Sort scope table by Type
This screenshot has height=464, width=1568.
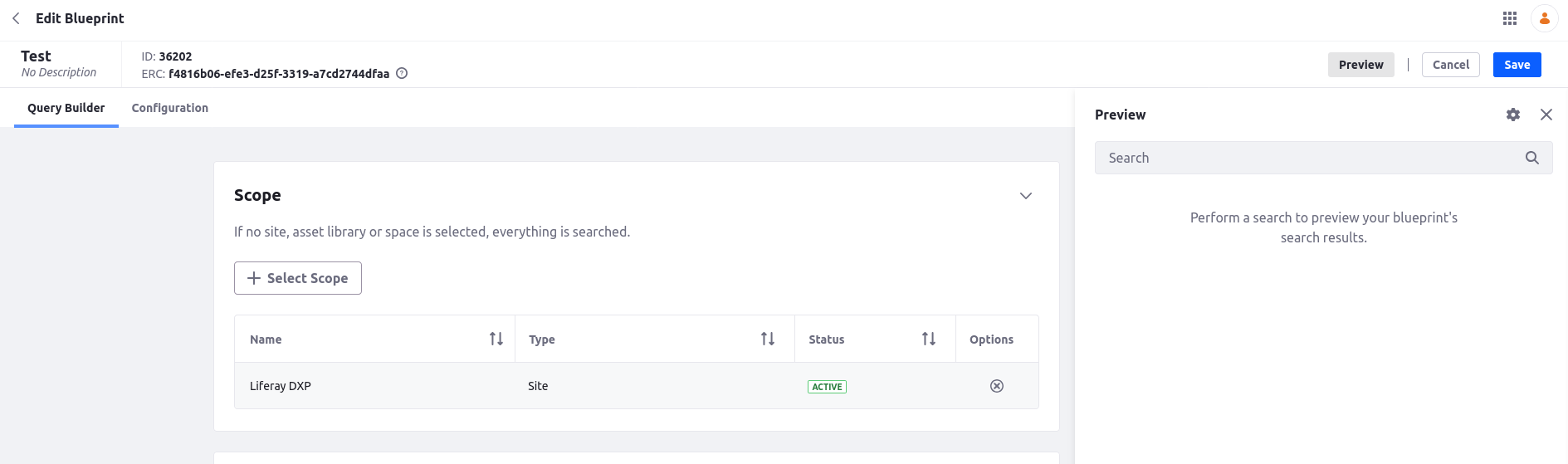768,339
